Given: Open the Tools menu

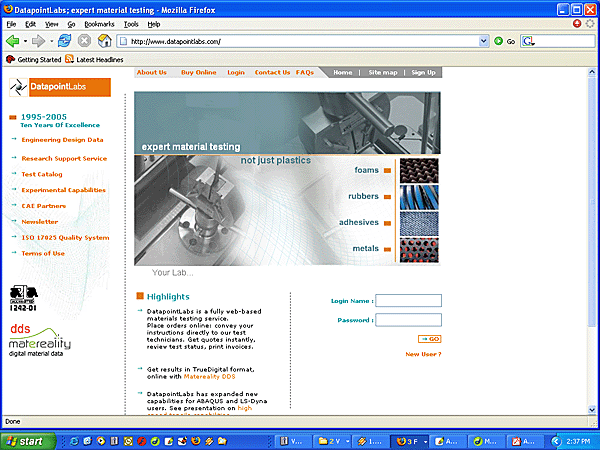Looking at the screenshot, I should [131, 24].
